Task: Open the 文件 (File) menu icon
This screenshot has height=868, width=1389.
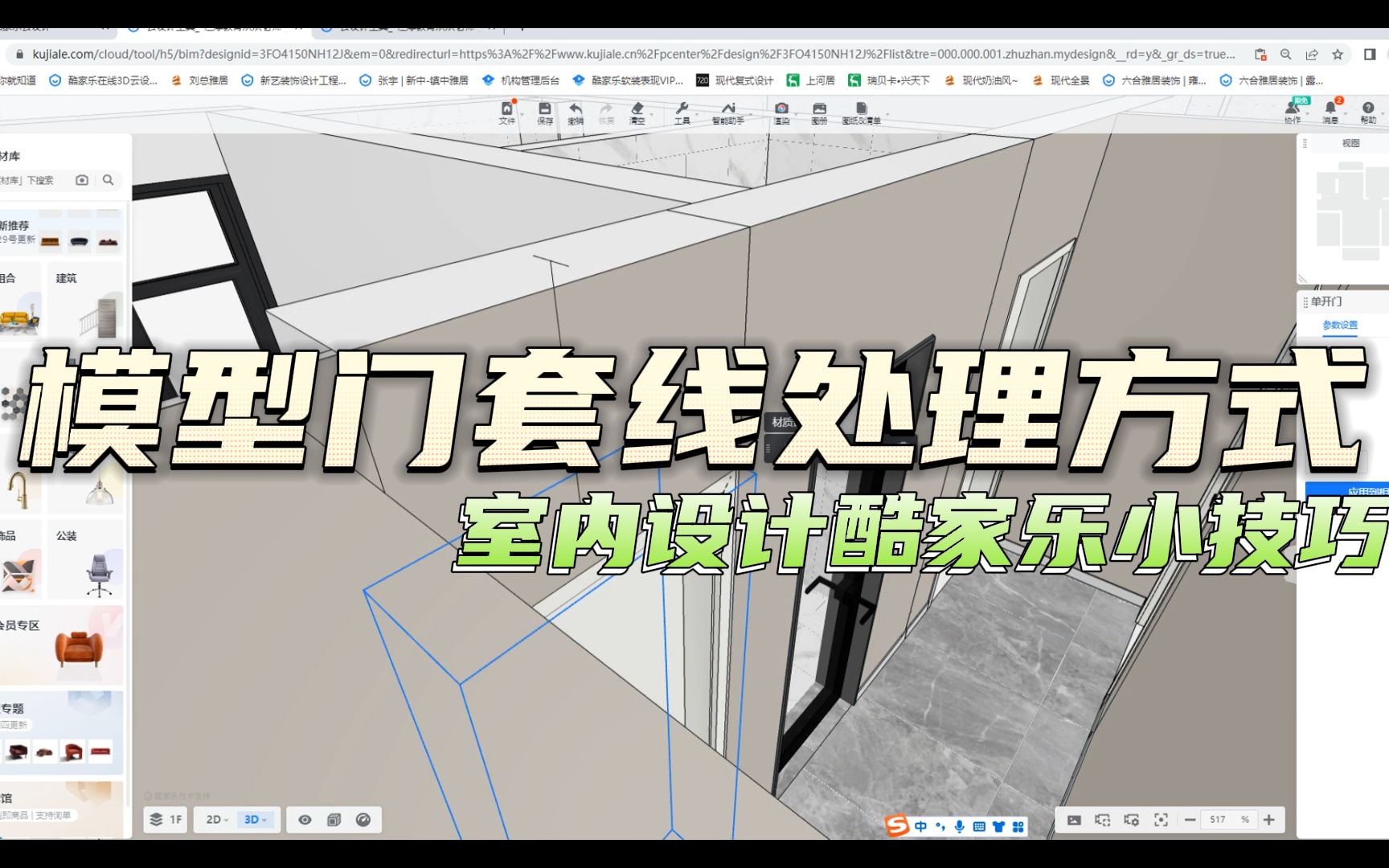Action: click(x=506, y=113)
